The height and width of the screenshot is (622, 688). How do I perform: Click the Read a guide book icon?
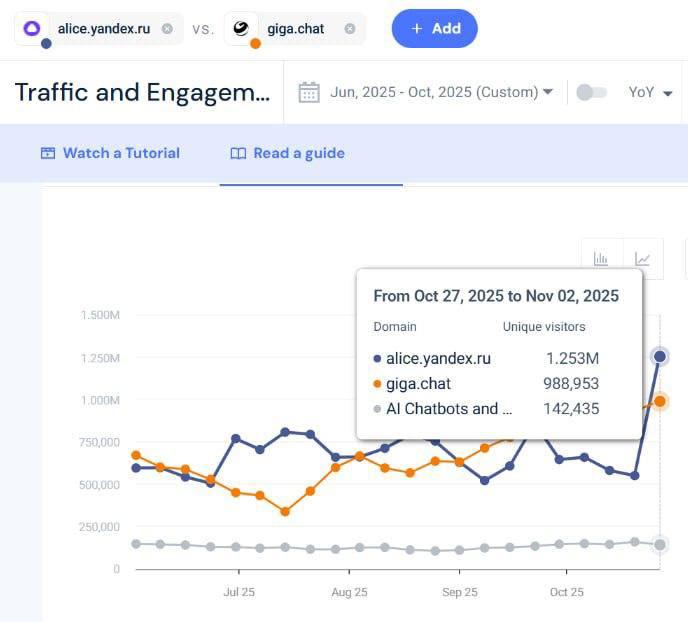click(x=238, y=153)
